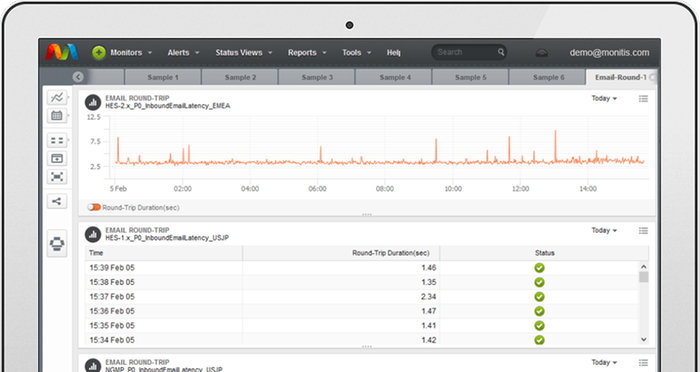Click the add window module sidebar icon
The width and height of the screenshot is (700, 372).
(x=57, y=159)
